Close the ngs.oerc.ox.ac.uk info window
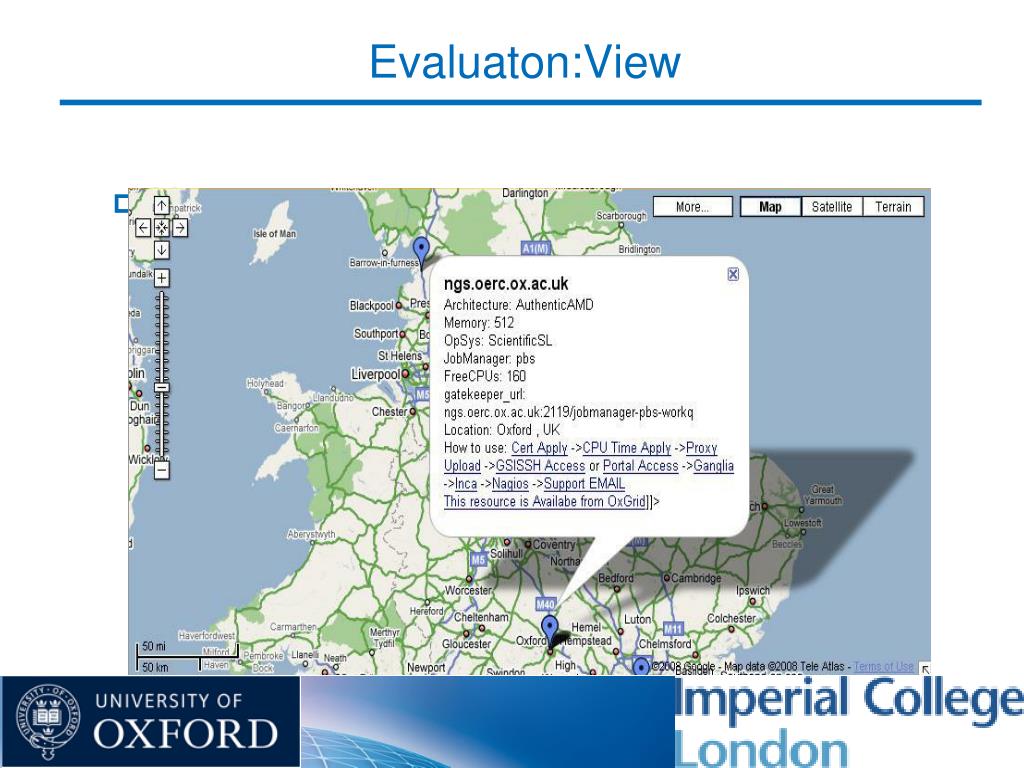 point(733,274)
